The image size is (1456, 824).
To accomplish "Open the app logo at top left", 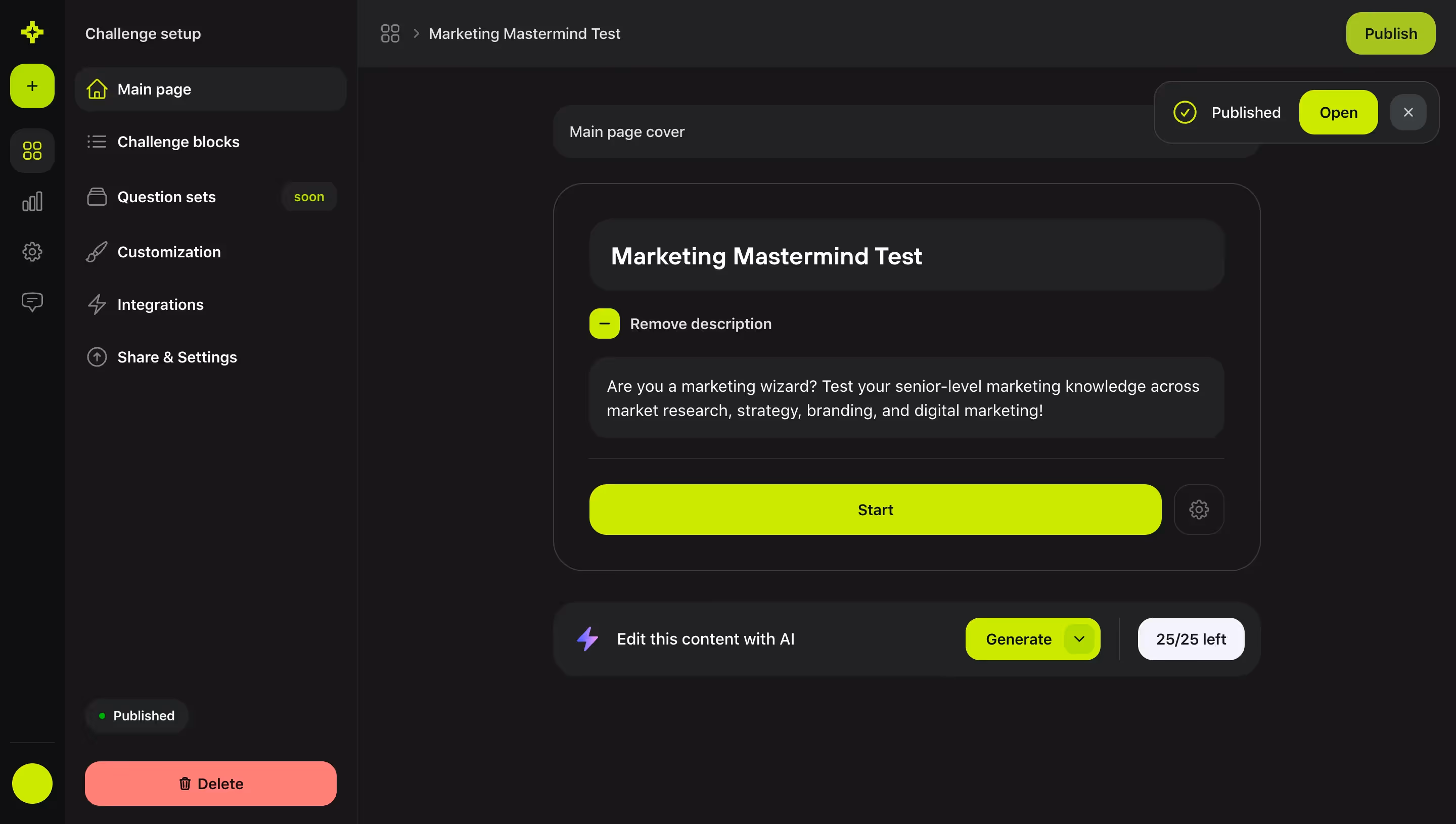I will tap(32, 32).
